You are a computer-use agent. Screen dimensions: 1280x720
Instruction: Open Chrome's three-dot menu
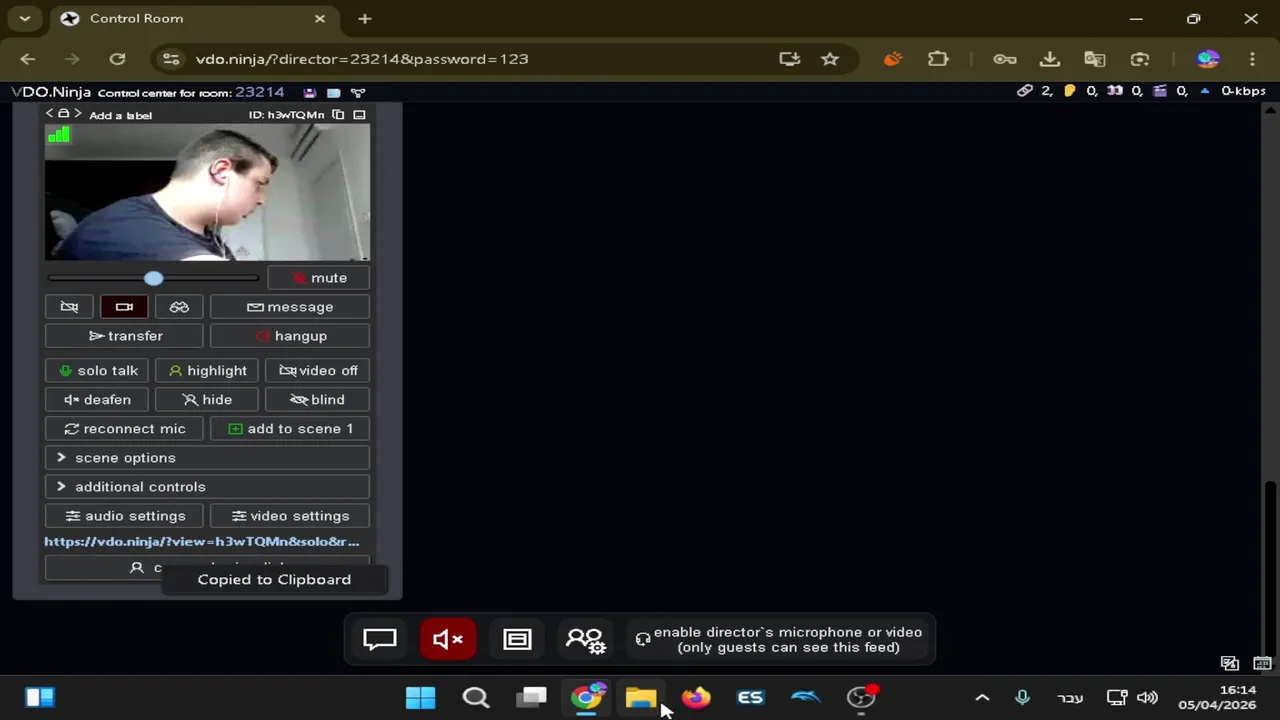click(x=1252, y=59)
